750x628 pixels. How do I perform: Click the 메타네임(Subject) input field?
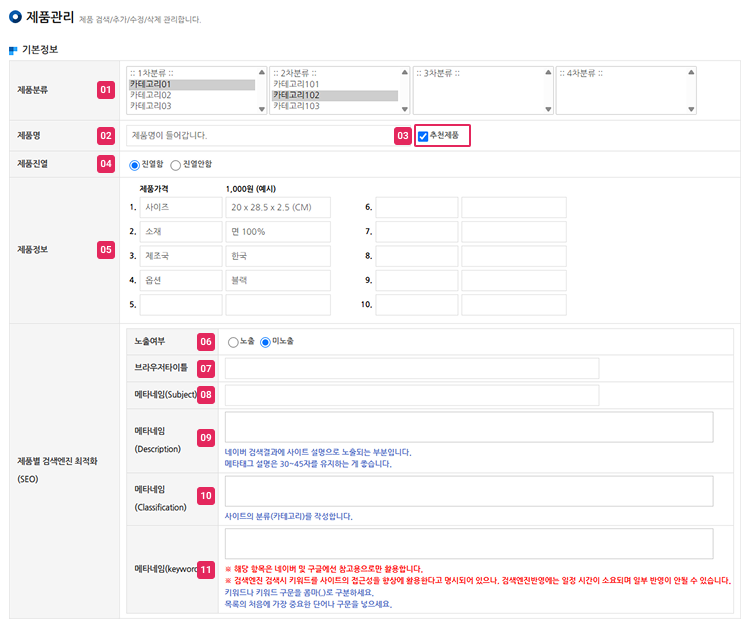click(x=412, y=395)
